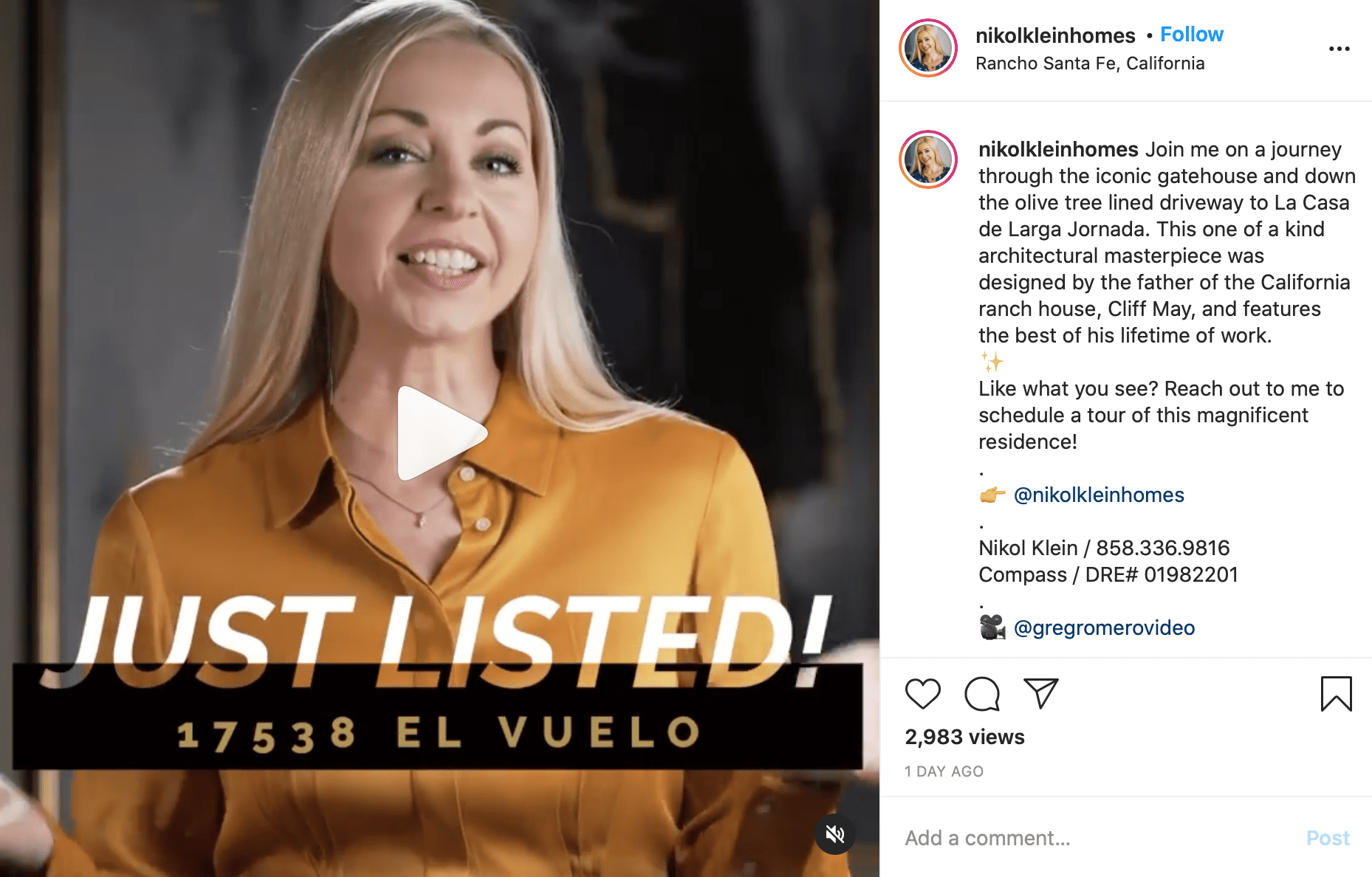Open comments via speech bubble icon

[x=982, y=693]
